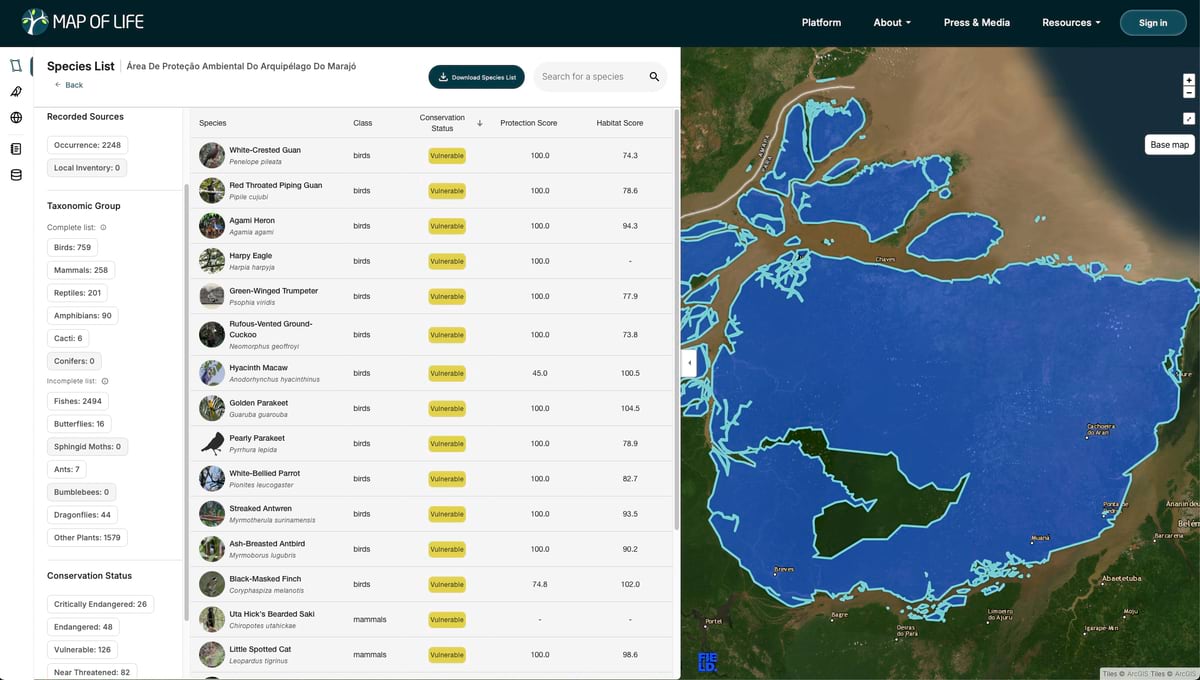The height and width of the screenshot is (680, 1200).
Task: Click the Map of Life tree logo
Action: [35, 22]
